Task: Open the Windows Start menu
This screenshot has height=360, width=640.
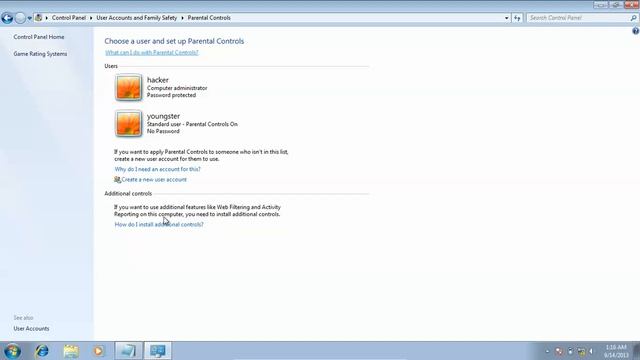Action: point(12,351)
